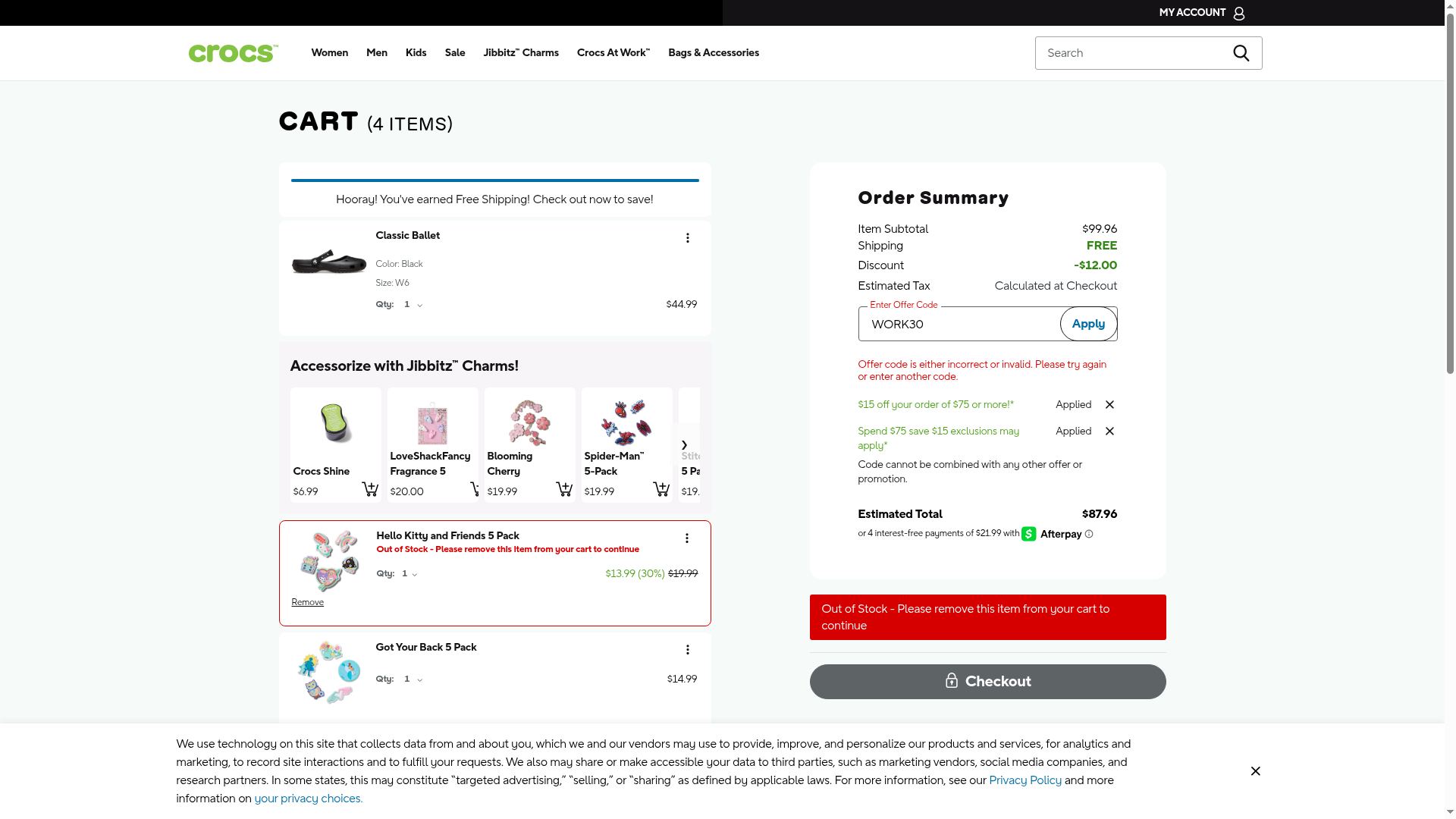
Task: Add Crocs Shine charm to cart
Action: (369, 489)
